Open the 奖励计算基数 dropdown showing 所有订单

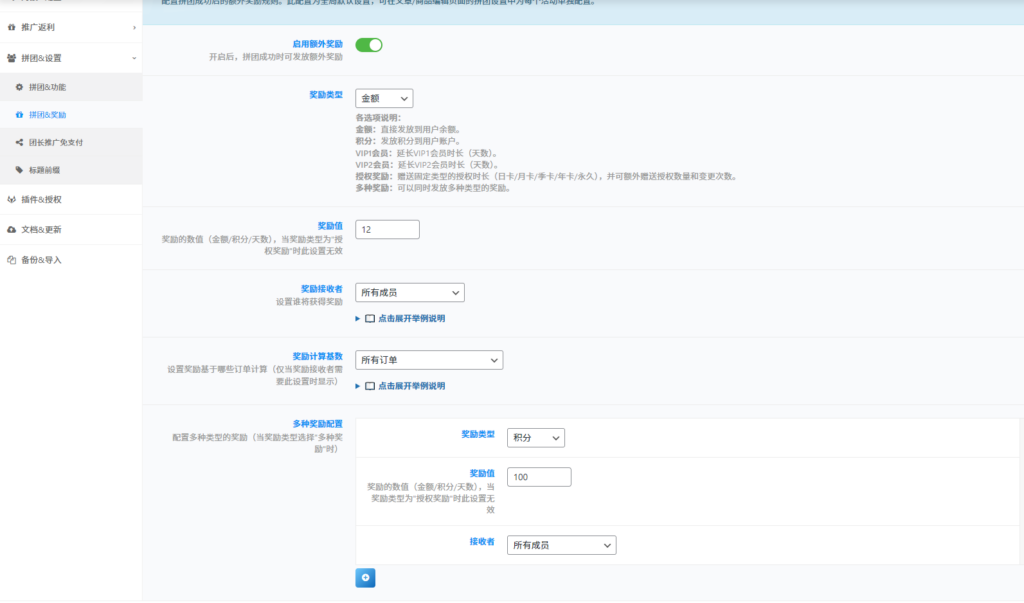429,360
